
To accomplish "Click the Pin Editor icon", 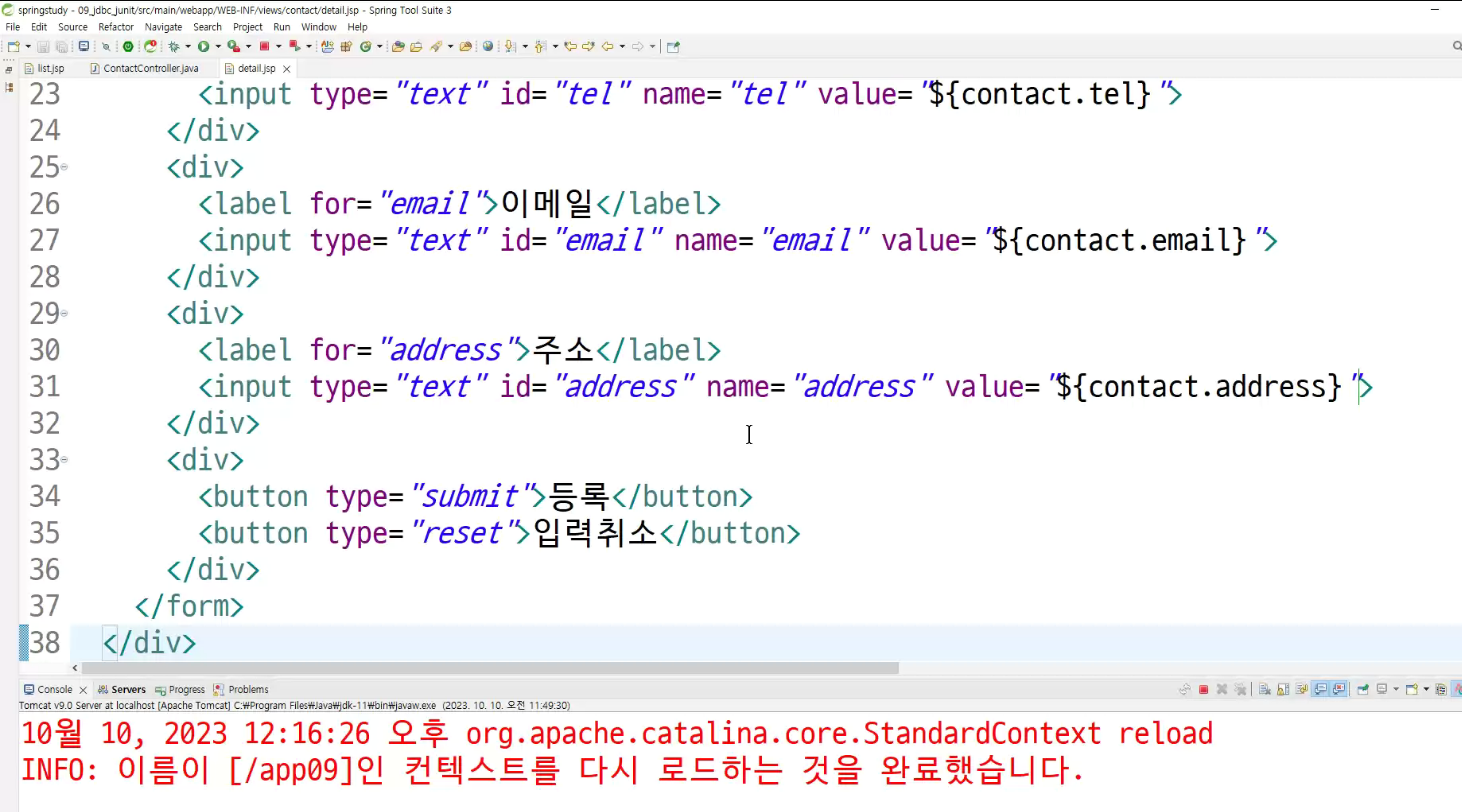I will point(673,46).
